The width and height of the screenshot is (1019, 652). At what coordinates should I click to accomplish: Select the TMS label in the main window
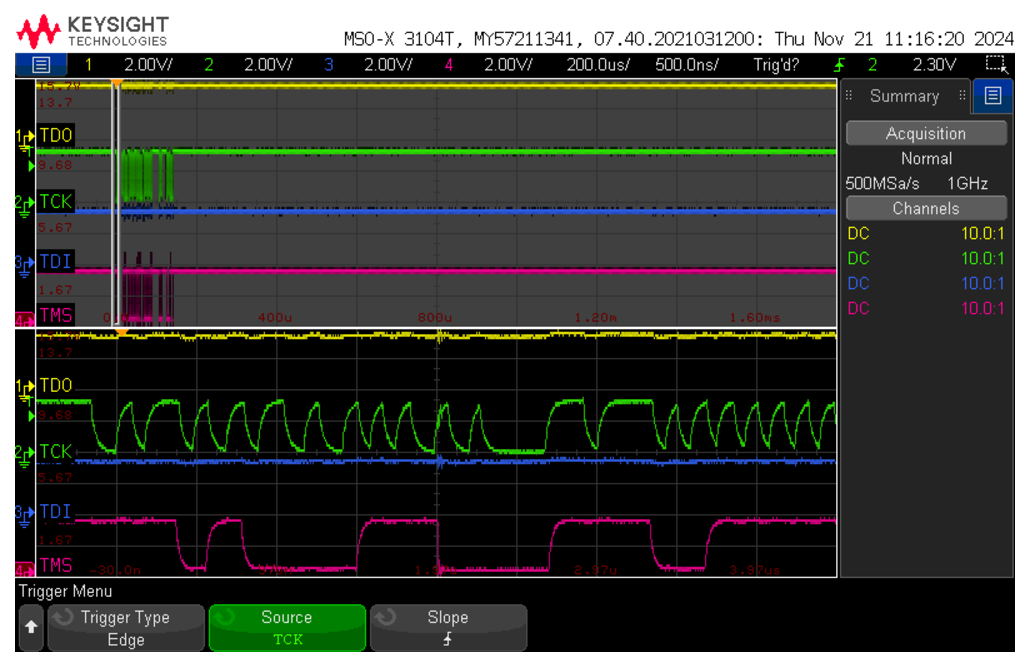56,315
